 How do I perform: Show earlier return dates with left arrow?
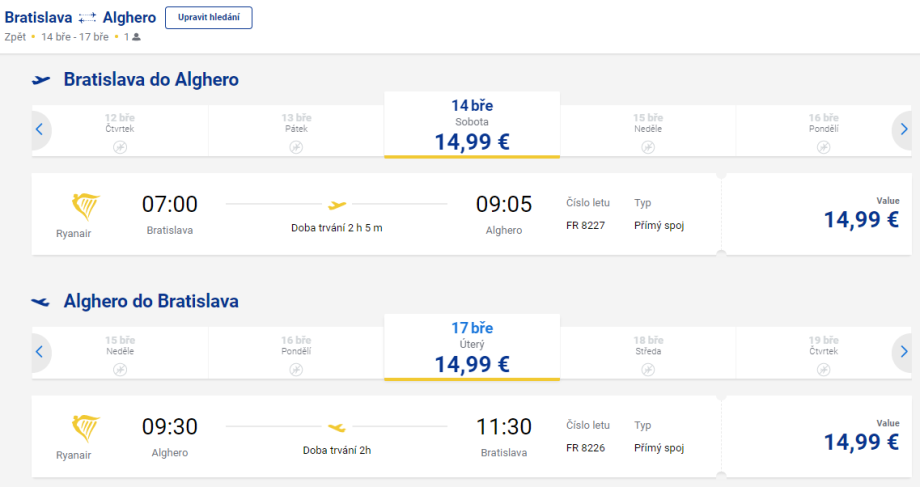click(39, 351)
